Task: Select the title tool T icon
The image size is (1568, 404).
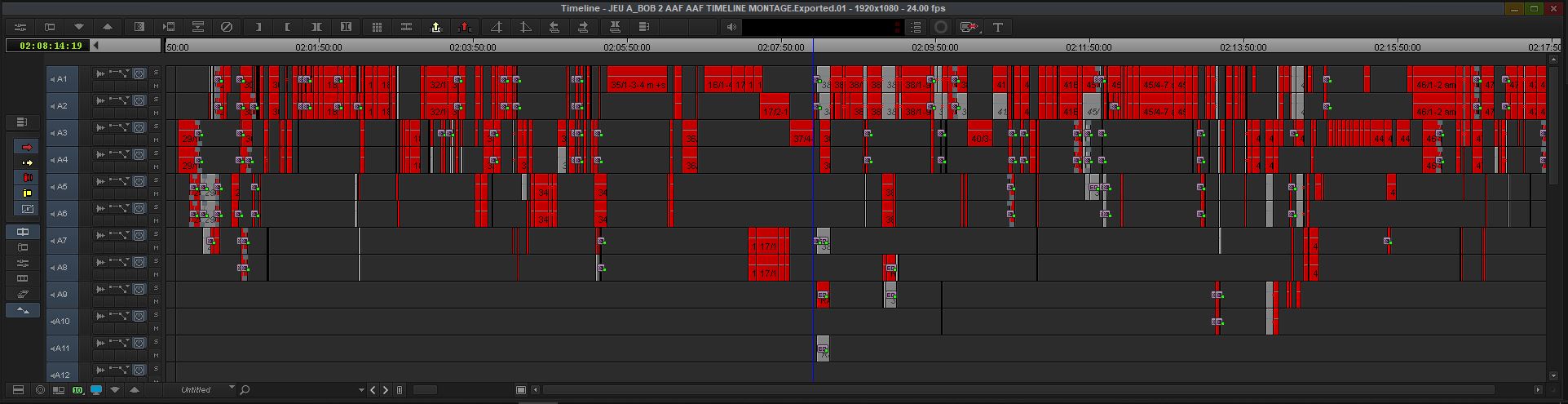Action: pos(997,27)
